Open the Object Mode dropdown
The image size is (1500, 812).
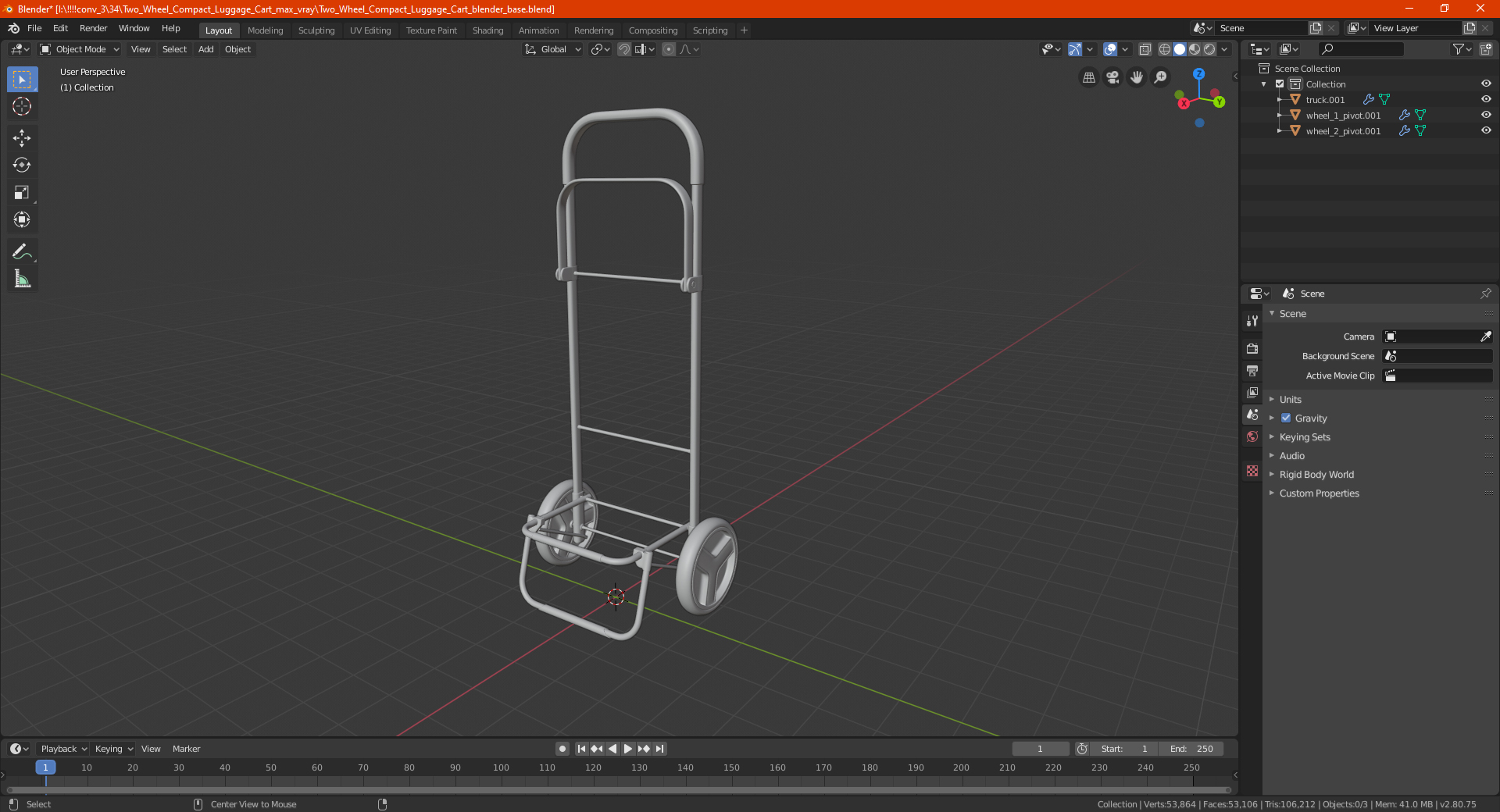point(80,49)
